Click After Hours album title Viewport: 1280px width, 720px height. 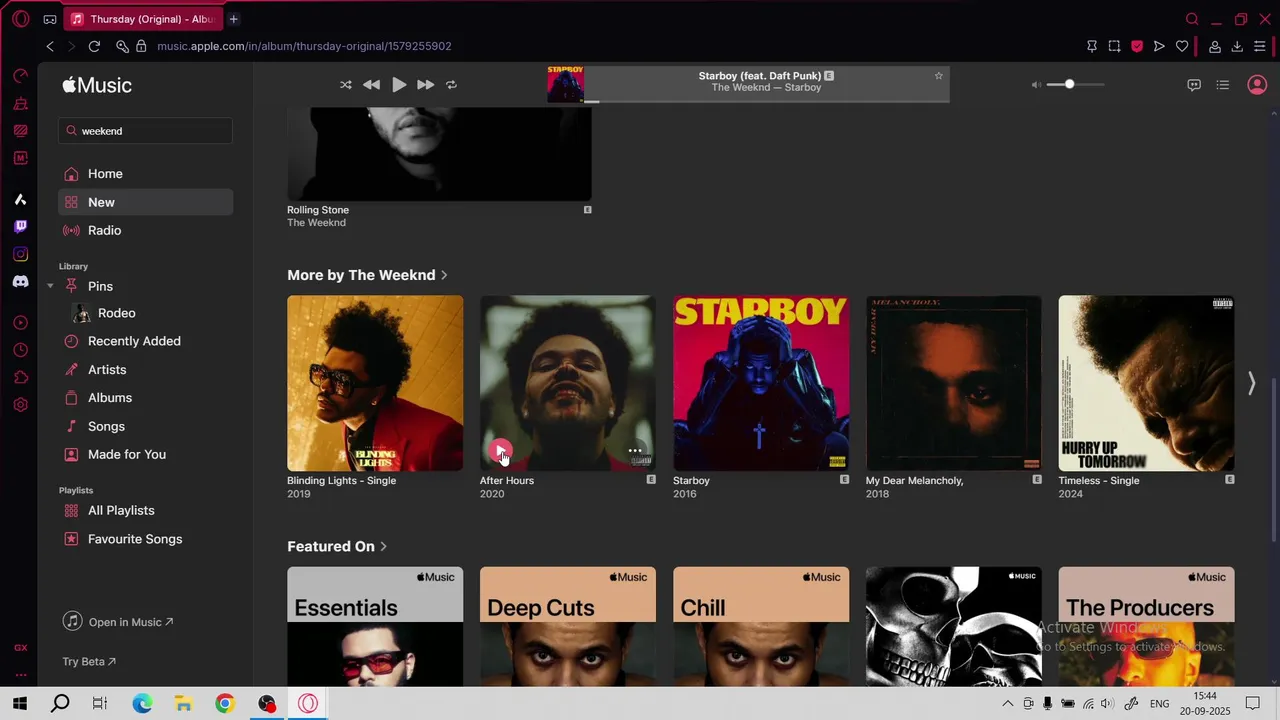coord(507,481)
